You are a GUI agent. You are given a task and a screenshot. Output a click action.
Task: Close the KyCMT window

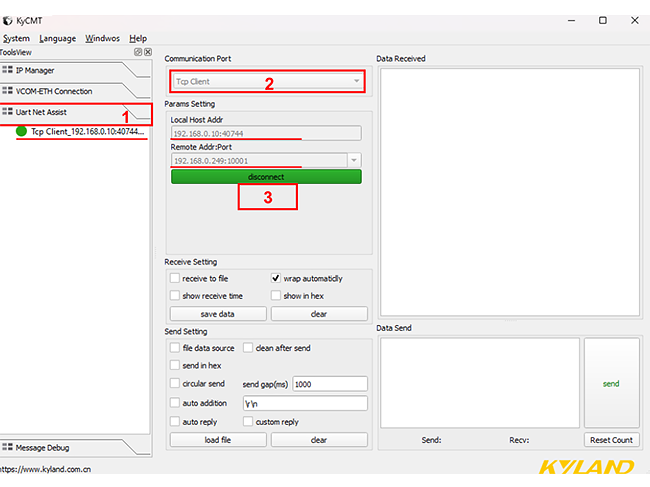point(635,20)
